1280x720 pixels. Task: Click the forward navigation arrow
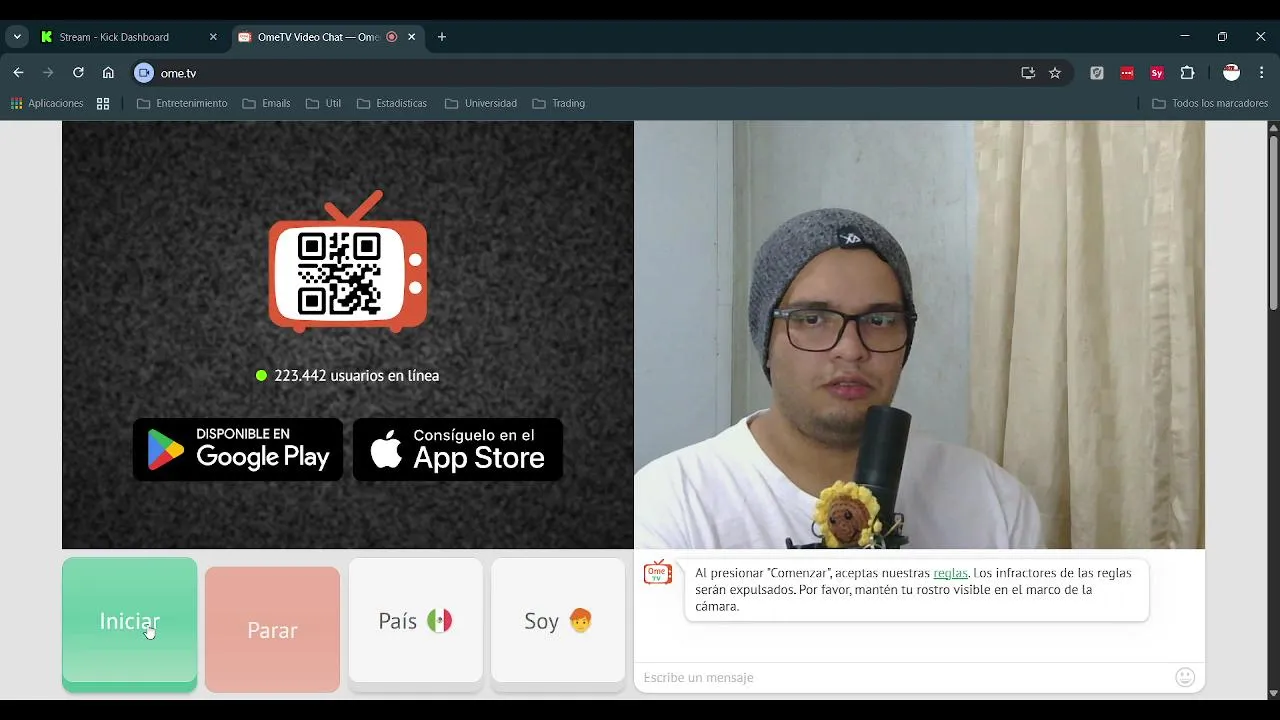pos(48,73)
